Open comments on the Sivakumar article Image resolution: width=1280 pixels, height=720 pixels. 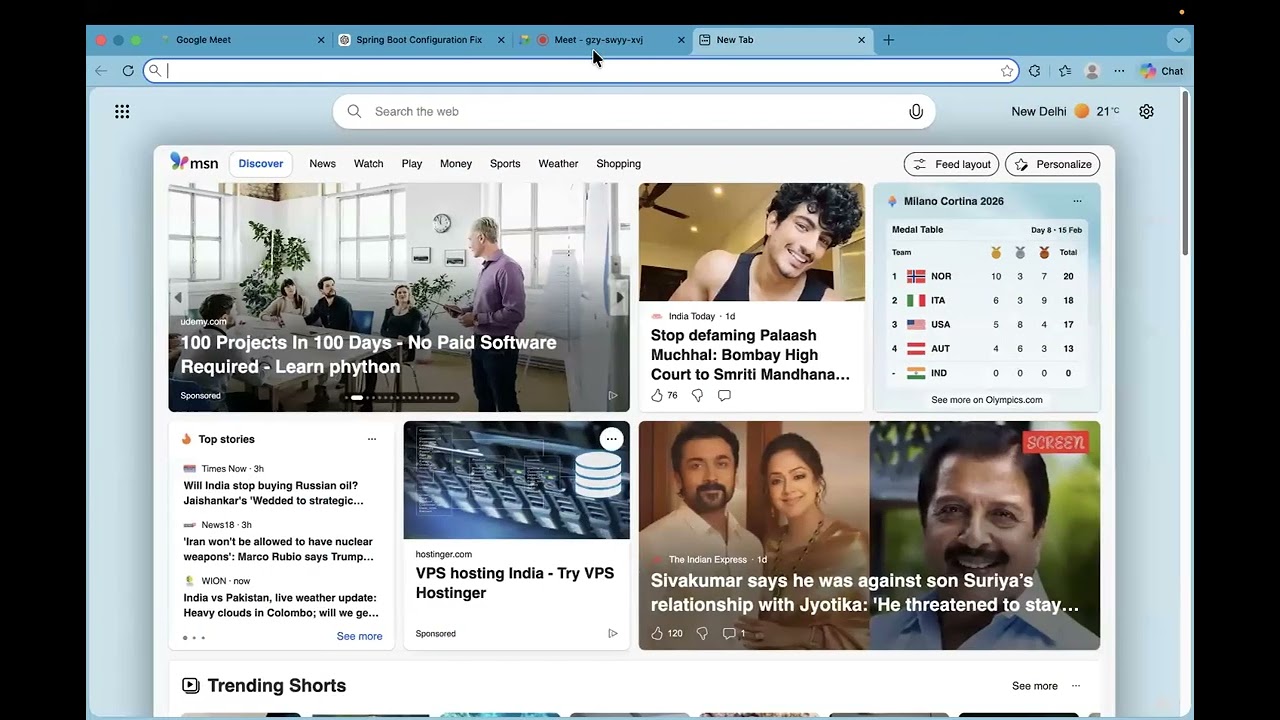pos(729,633)
